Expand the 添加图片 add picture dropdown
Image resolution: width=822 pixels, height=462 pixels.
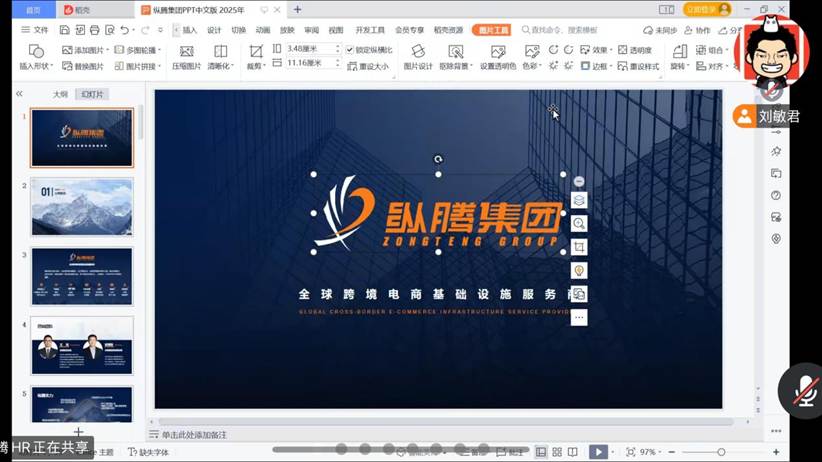click(x=108, y=50)
